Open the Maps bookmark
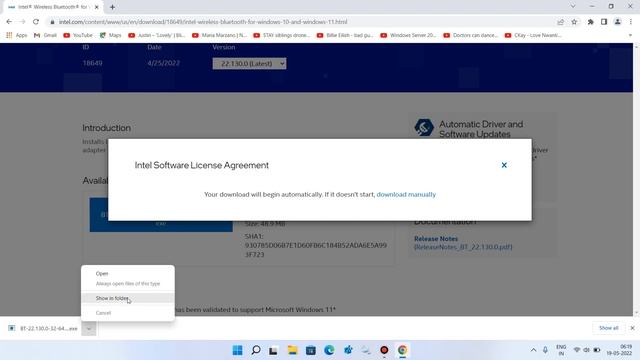The image size is (640, 360). point(111,36)
